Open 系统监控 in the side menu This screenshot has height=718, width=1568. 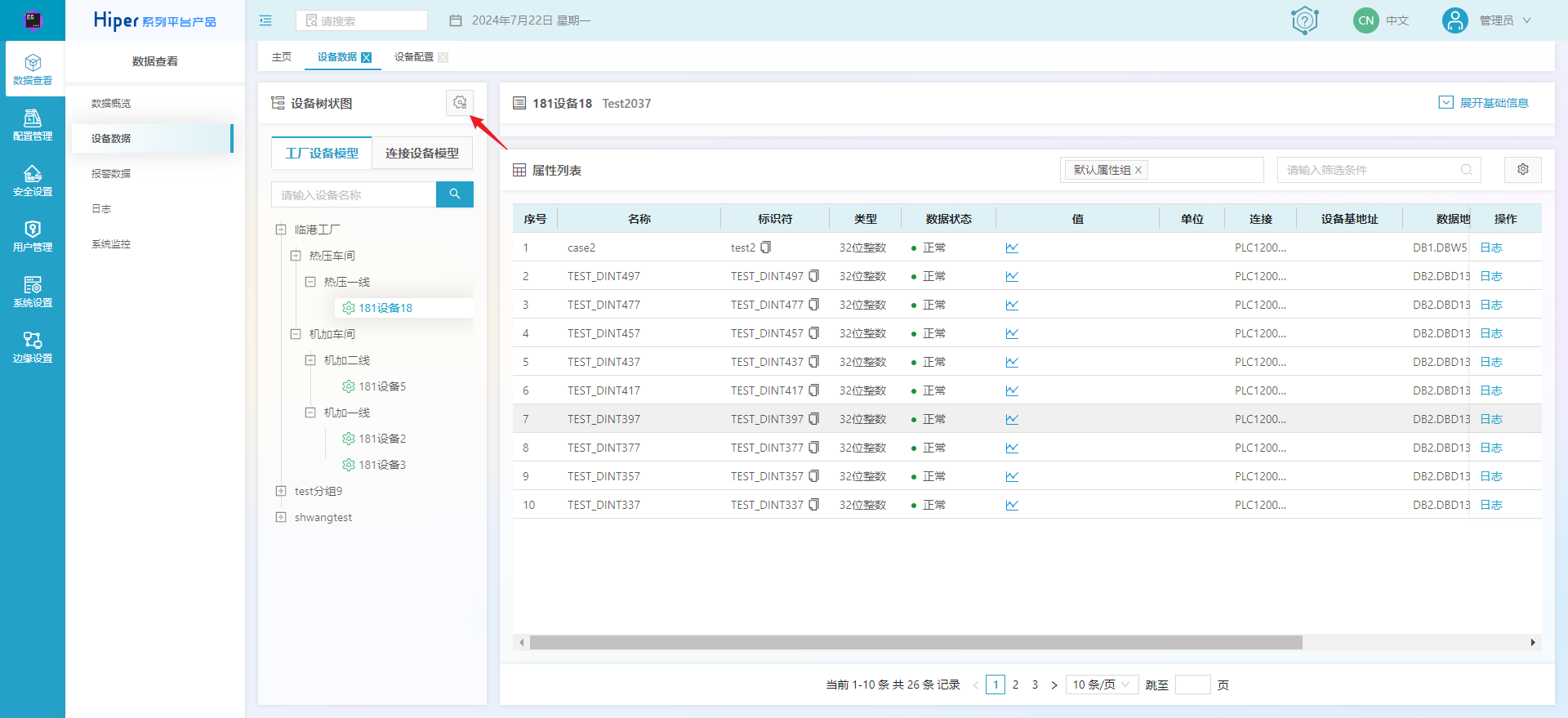click(x=111, y=243)
